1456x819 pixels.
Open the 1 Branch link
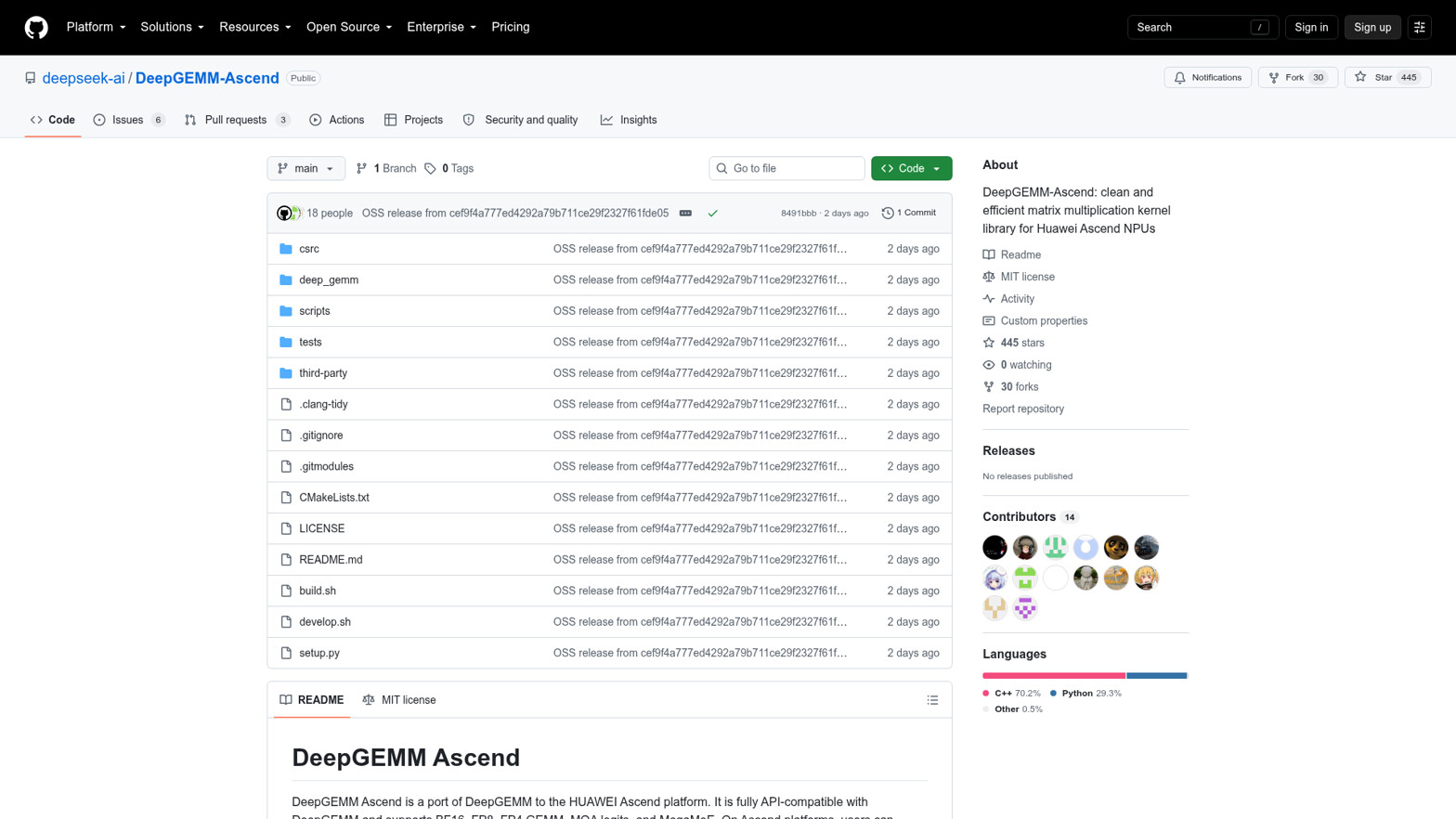386,168
